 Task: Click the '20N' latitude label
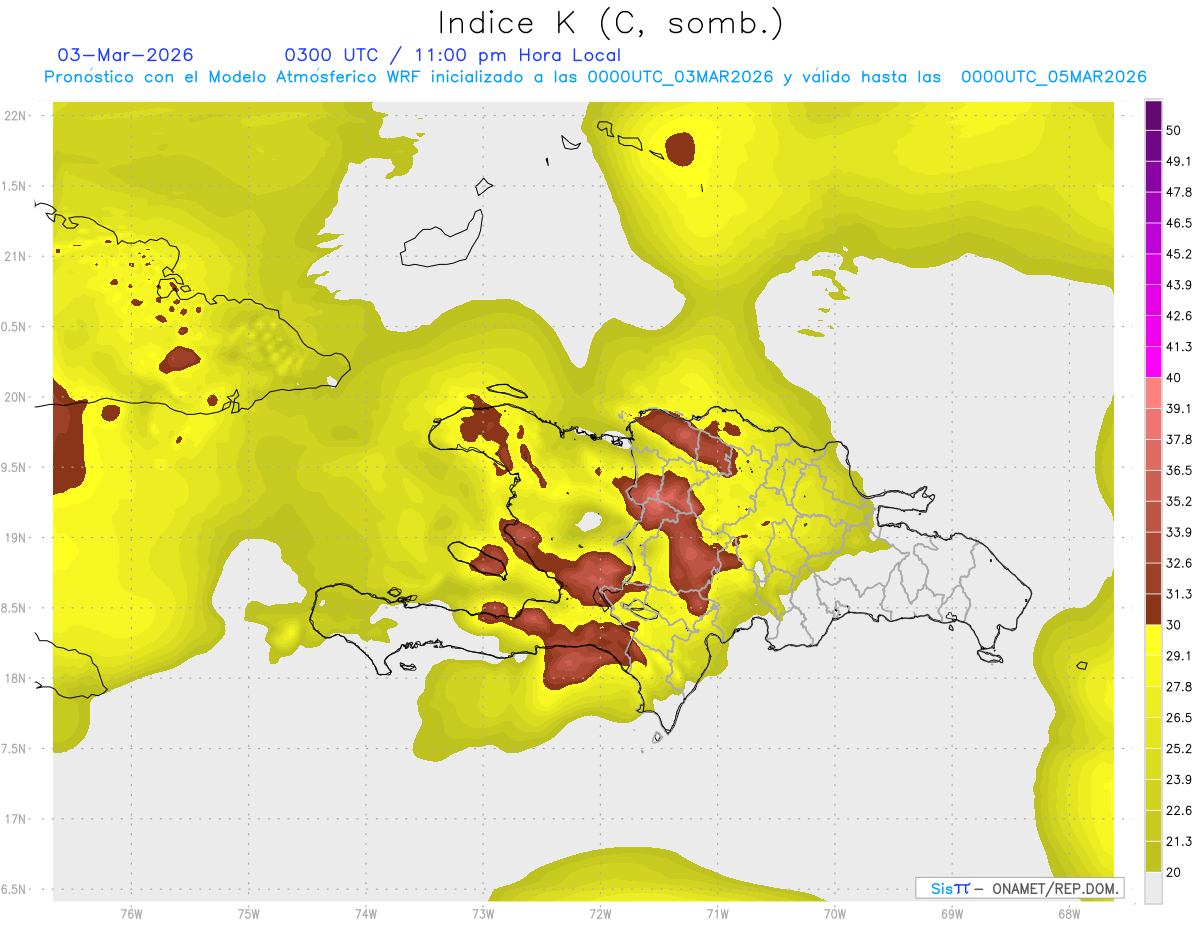(15, 397)
